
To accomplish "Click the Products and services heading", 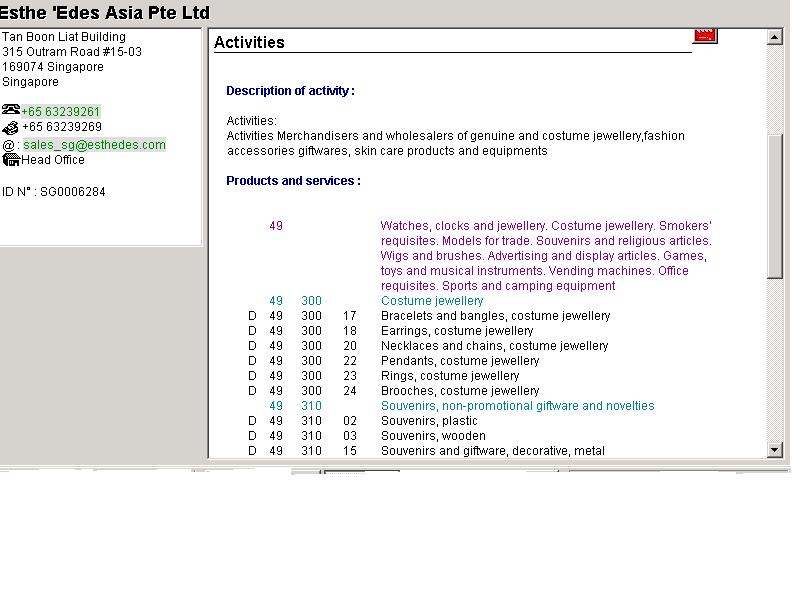I will pos(293,181).
